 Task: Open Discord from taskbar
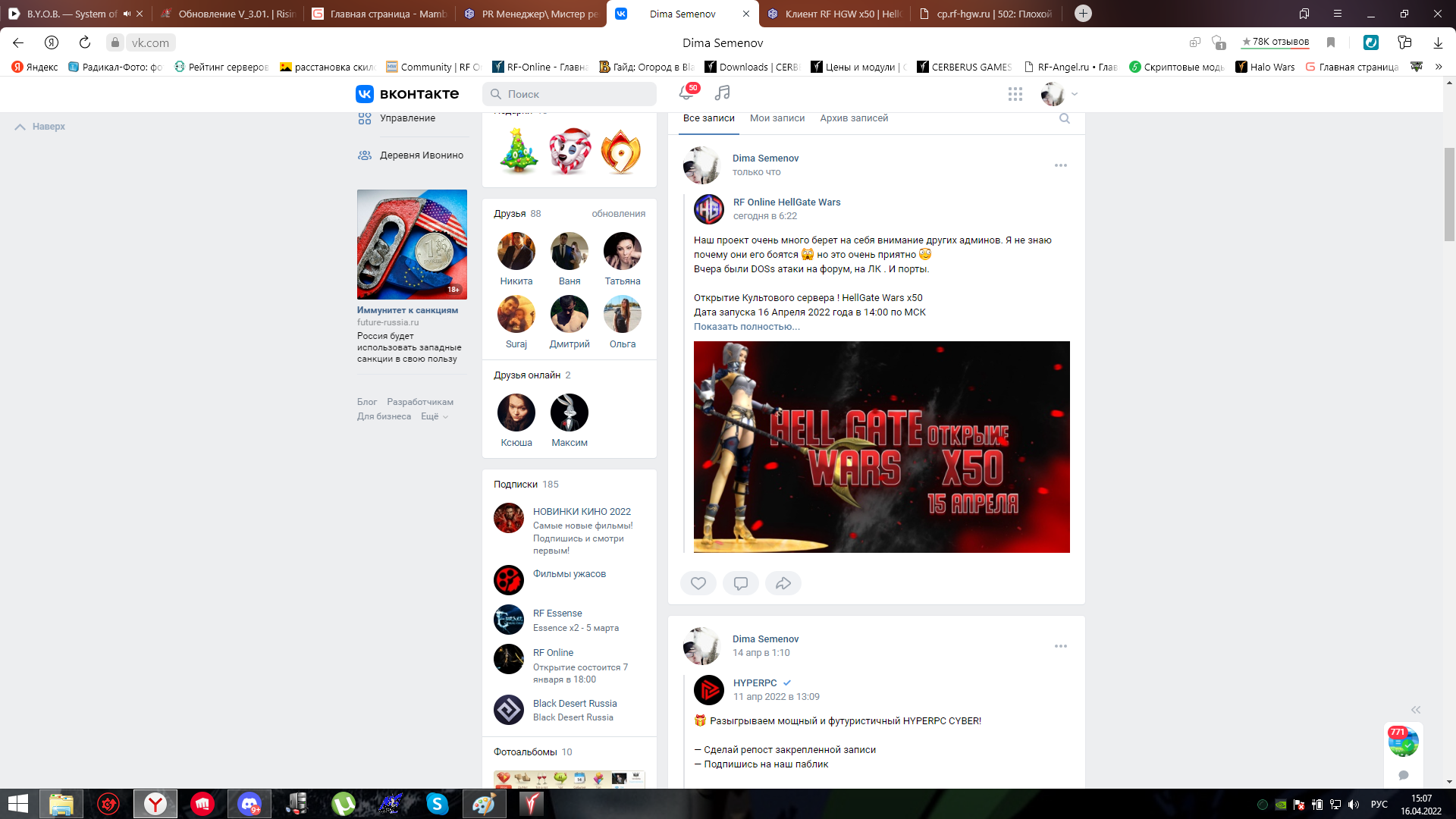pyautogui.click(x=249, y=804)
